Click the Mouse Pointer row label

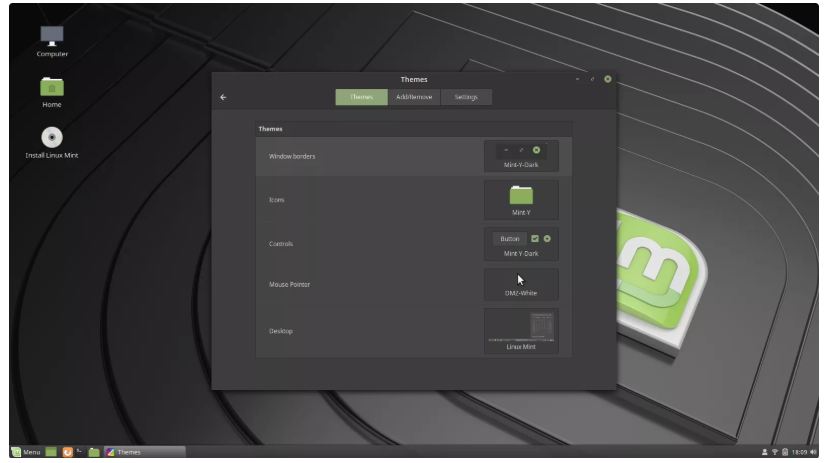click(x=289, y=284)
